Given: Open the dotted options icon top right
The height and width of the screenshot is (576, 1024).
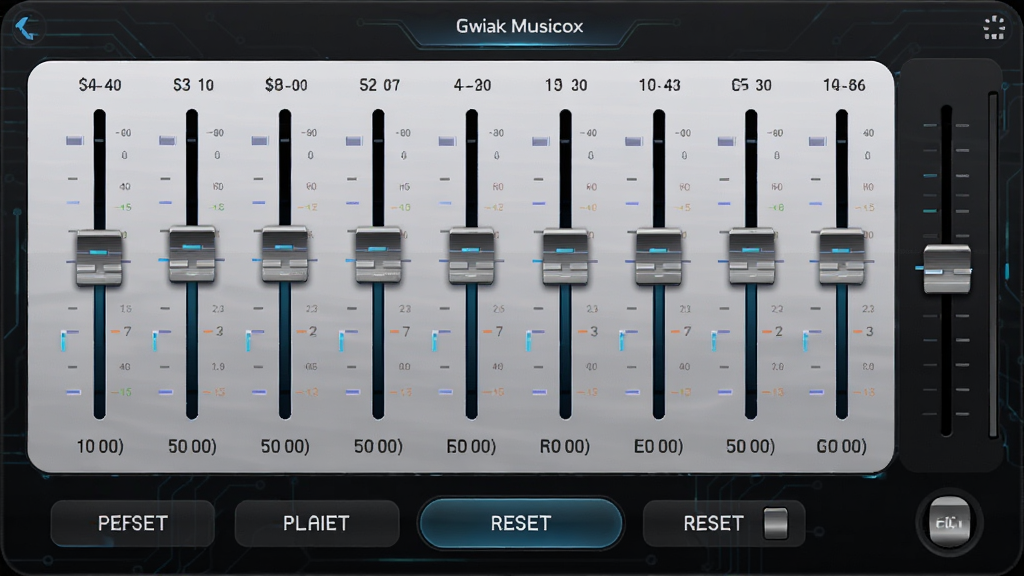Looking at the screenshot, I should (x=994, y=27).
